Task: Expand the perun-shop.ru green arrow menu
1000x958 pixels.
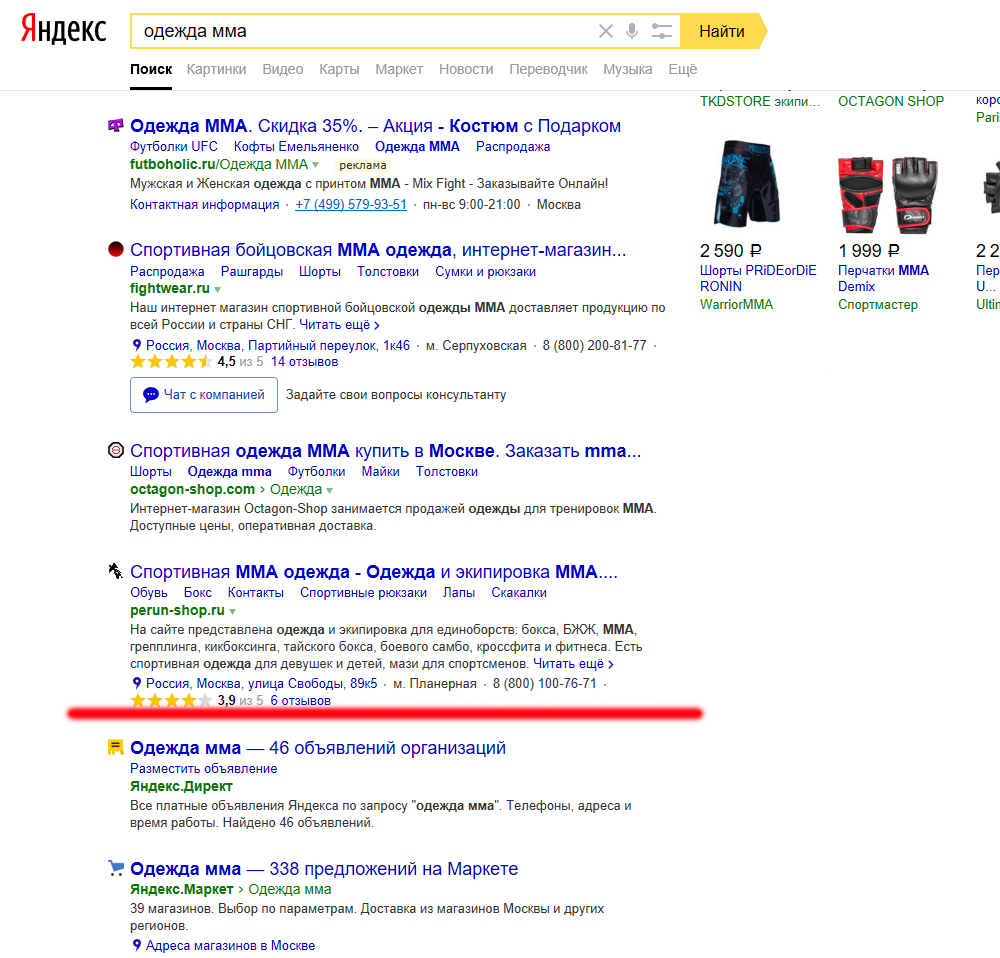Action: (233, 612)
